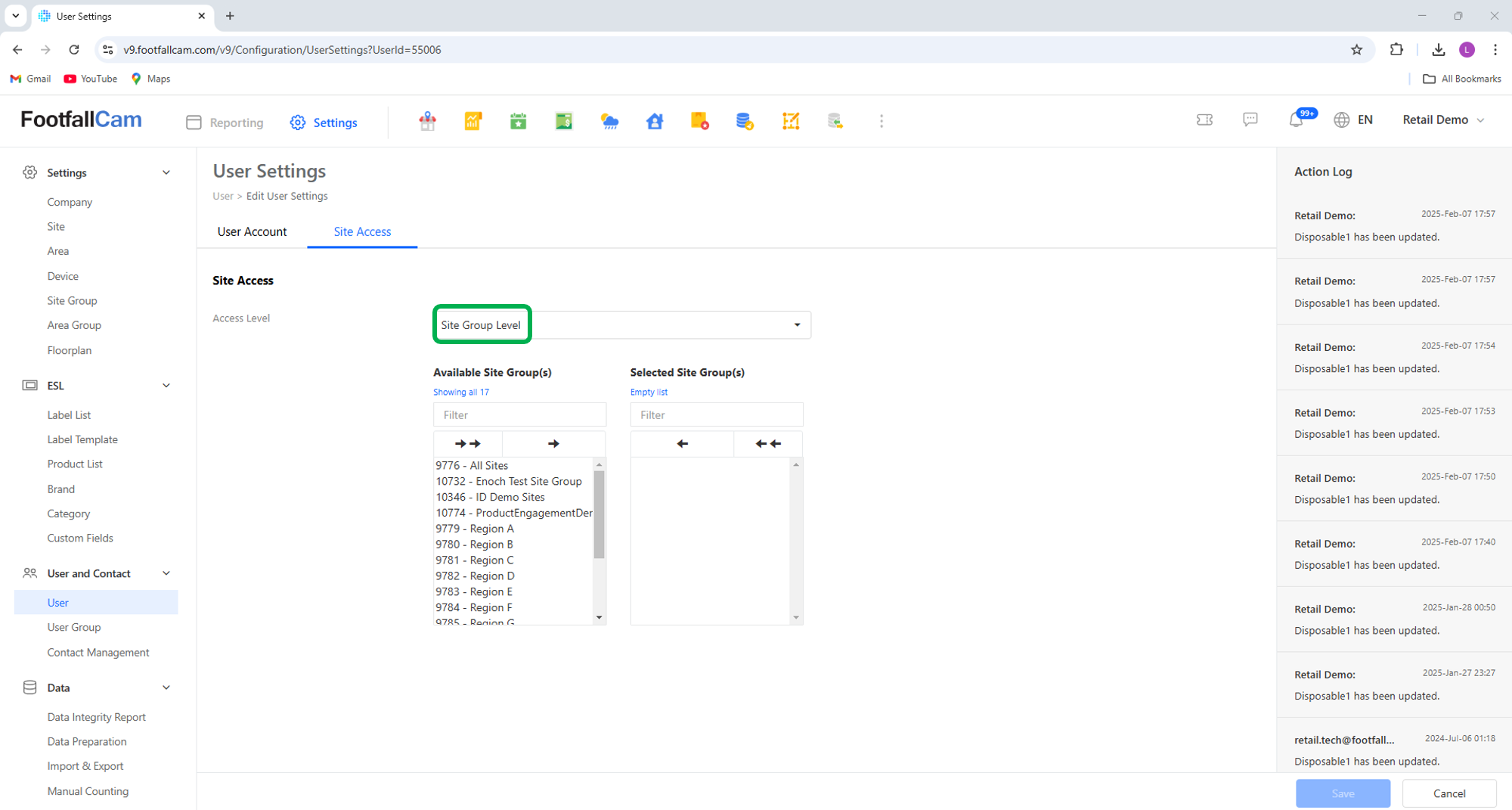Click the Cancel button
Image resolution: width=1512 pixels, height=810 pixels.
[1449, 793]
